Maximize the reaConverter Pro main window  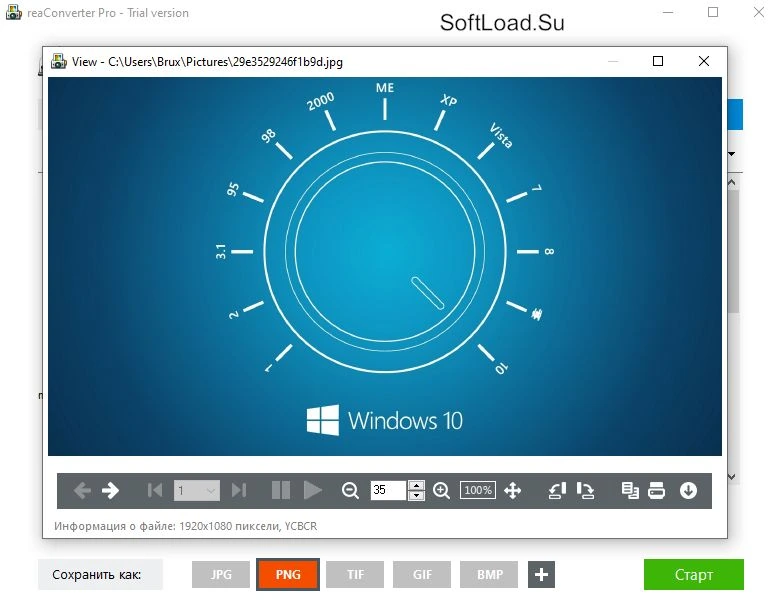[713, 12]
